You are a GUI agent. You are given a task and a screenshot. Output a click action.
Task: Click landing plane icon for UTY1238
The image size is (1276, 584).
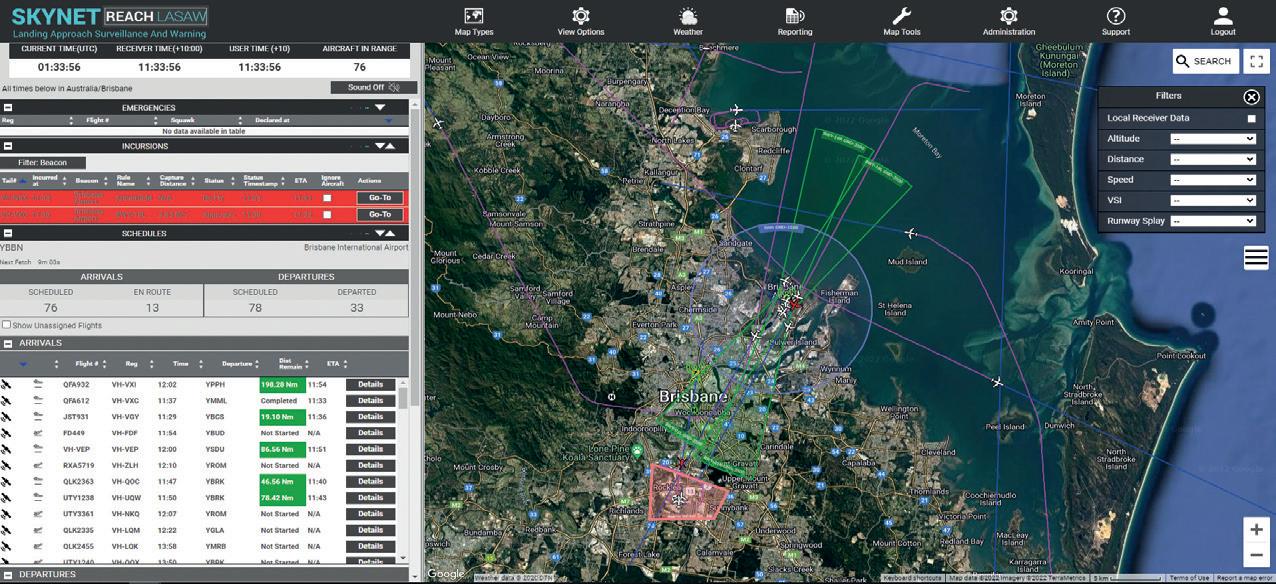pos(39,498)
